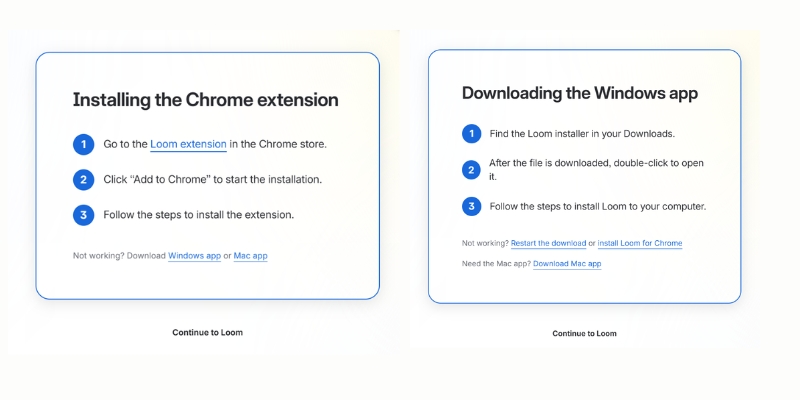Click step 1 badge in Chrome extension panel
The image size is (800, 400).
83,144
